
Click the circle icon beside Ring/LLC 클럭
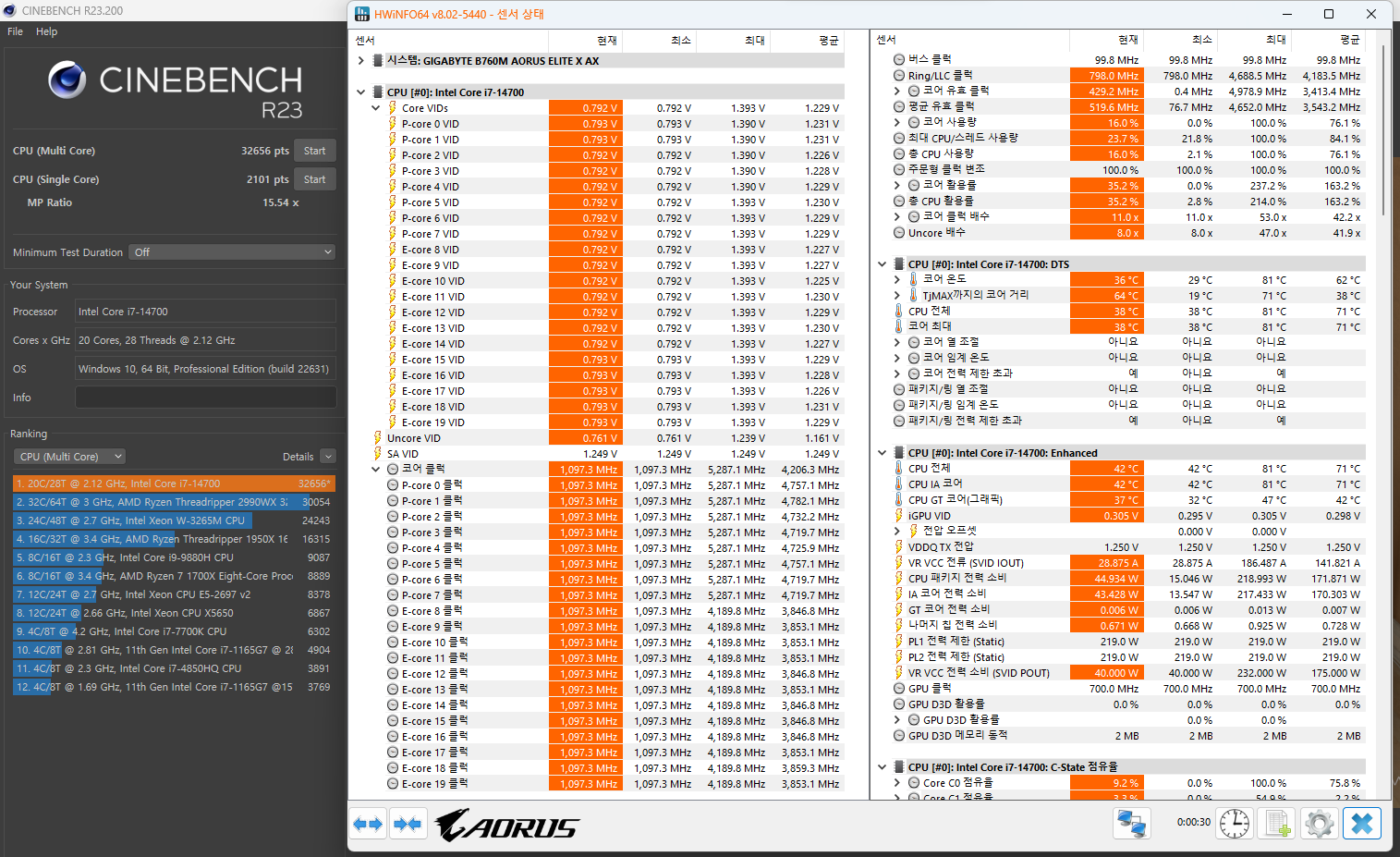pos(899,76)
